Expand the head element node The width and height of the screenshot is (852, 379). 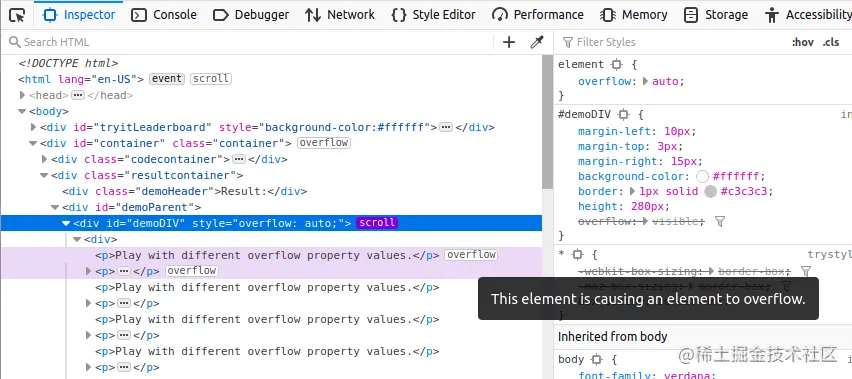22,95
